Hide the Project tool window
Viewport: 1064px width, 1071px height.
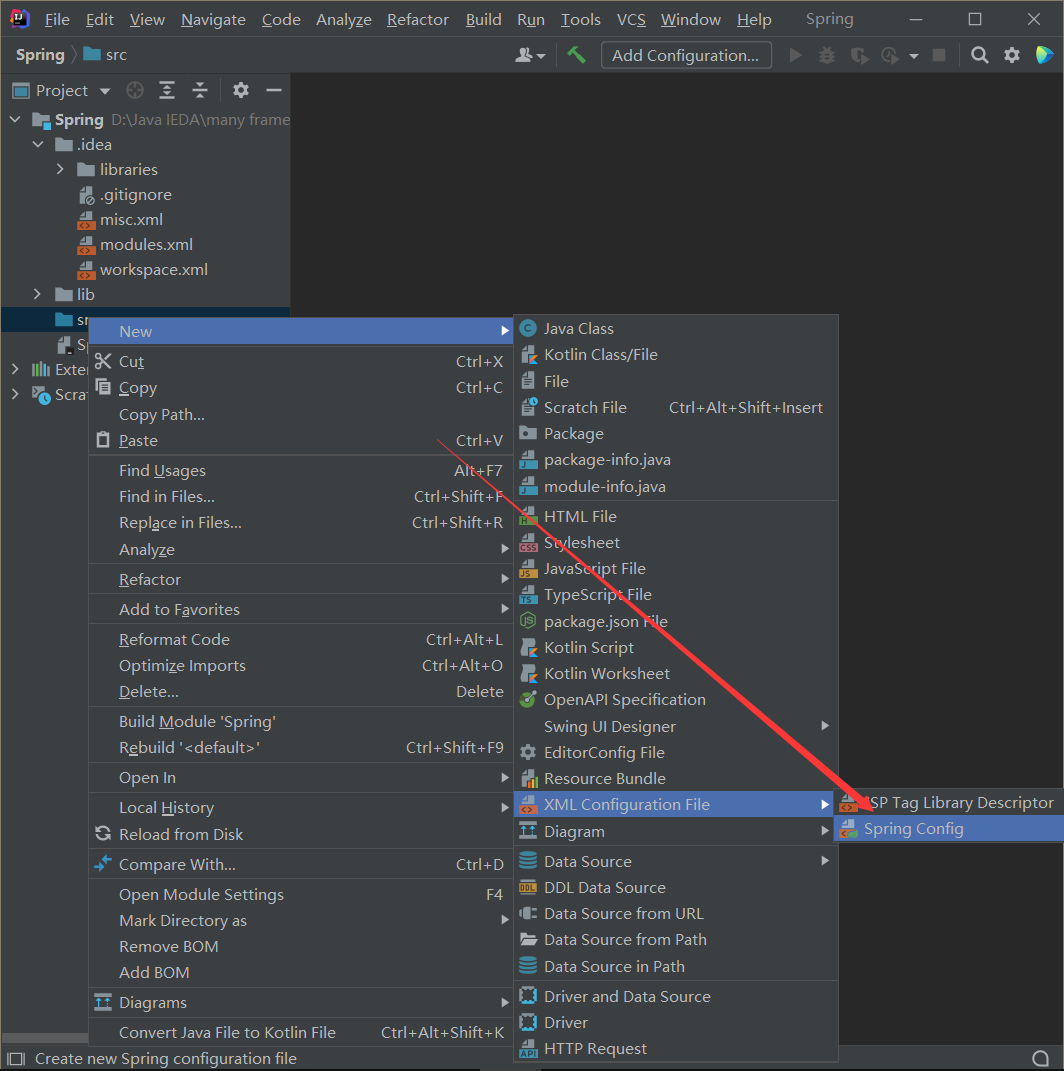pyautogui.click(x=274, y=90)
